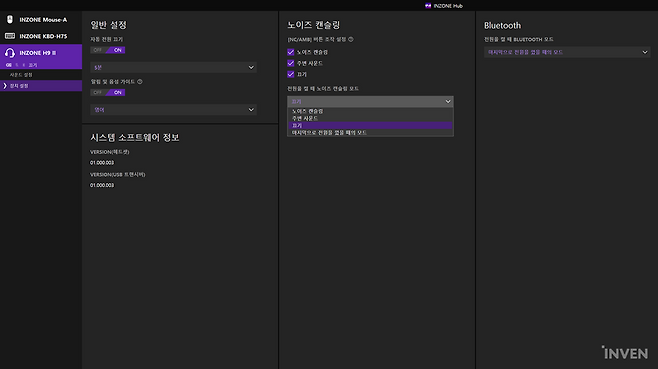The image size is (658, 369).
Task: Click the INZONE Mouse-A mouse icon
Action: pyautogui.click(x=10, y=19)
